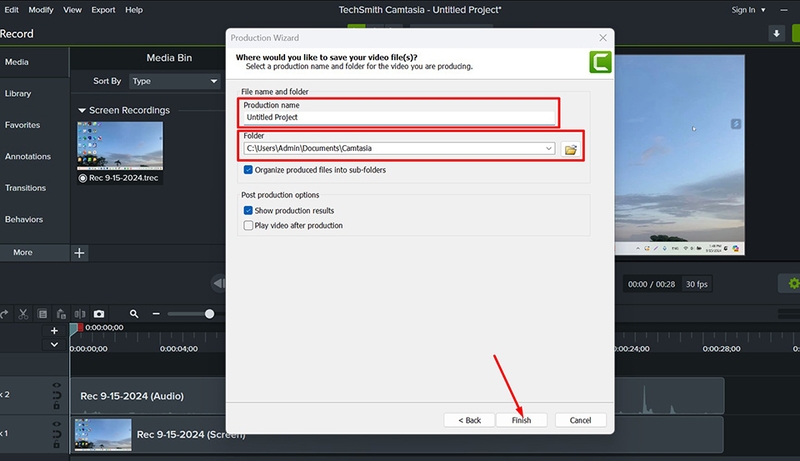Click the download arrow icon at top right
Image resolution: width=800 pixels, height=461 pixels.
pyautogui.click(x=777, y=34)
